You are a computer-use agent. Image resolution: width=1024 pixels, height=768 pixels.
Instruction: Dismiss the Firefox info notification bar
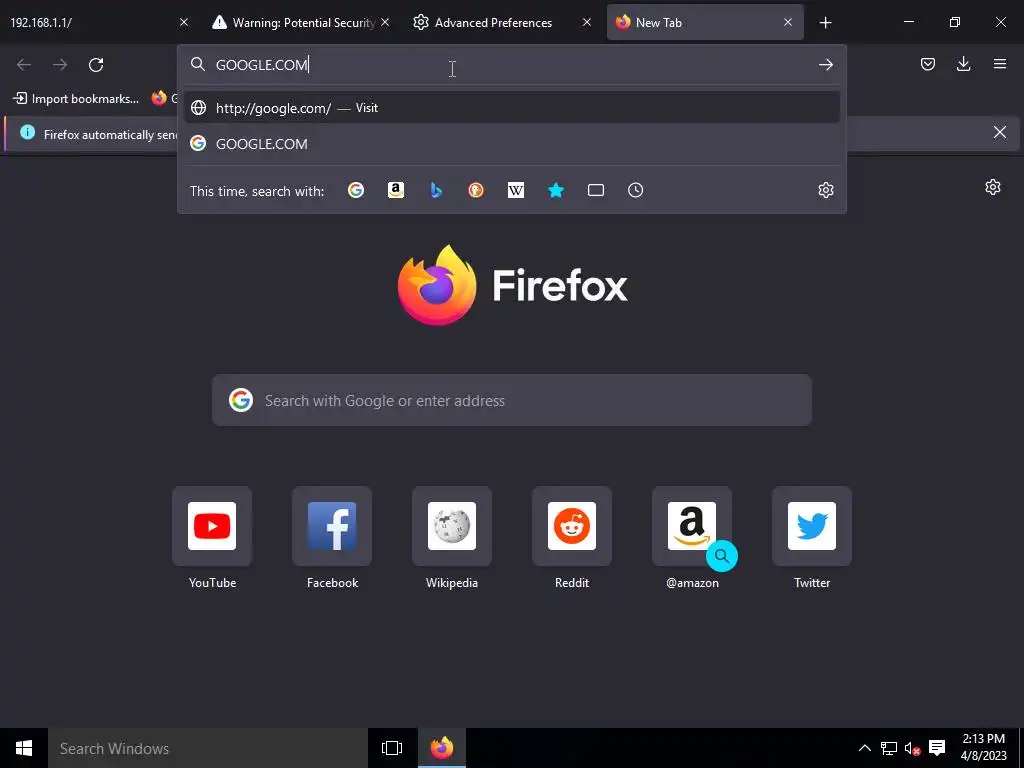click(999, 133)
